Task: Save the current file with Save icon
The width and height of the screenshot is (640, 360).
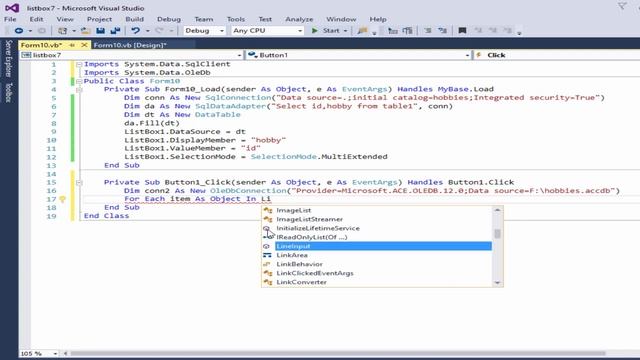Action: [100, 31]
